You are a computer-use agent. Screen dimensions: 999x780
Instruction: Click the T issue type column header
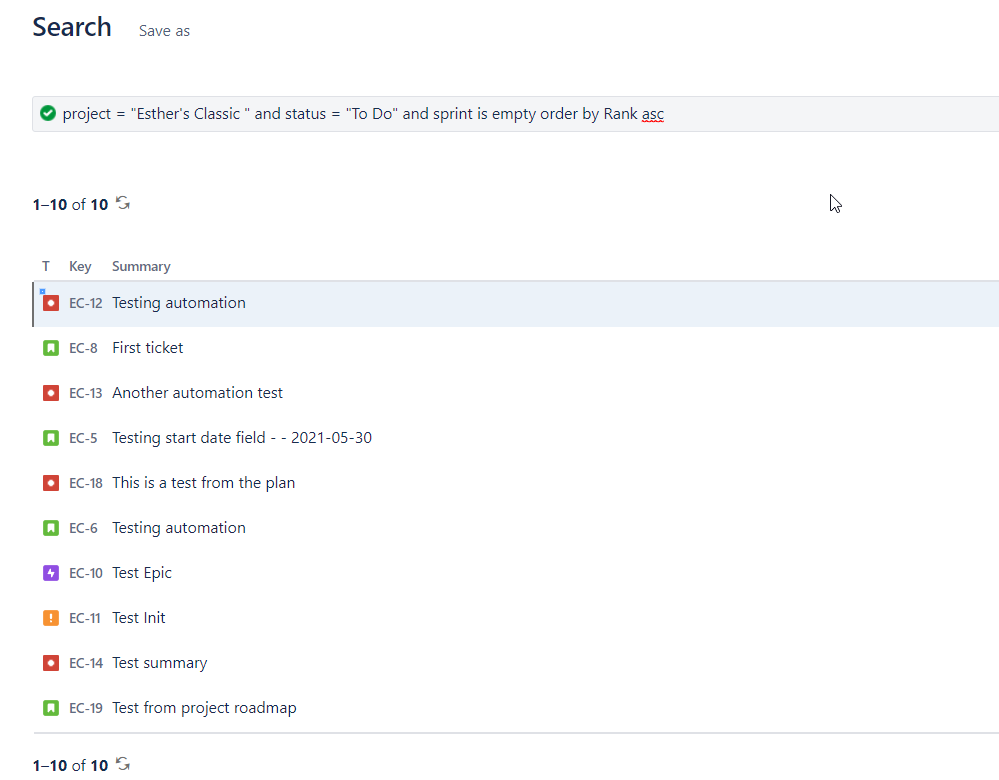point(45,265)
